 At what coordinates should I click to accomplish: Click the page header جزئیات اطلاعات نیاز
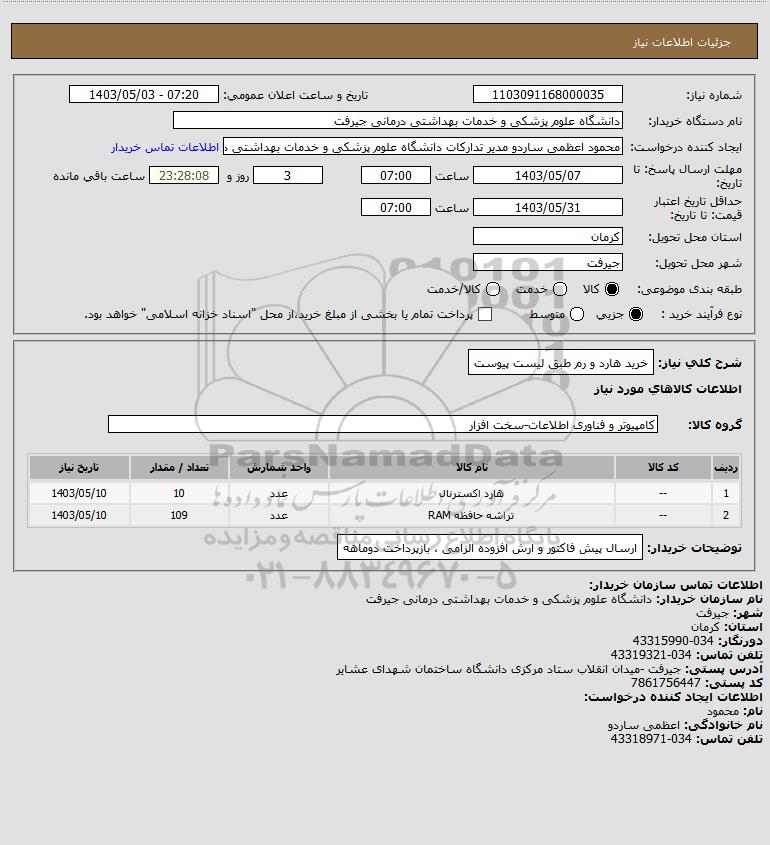[681, 42]
